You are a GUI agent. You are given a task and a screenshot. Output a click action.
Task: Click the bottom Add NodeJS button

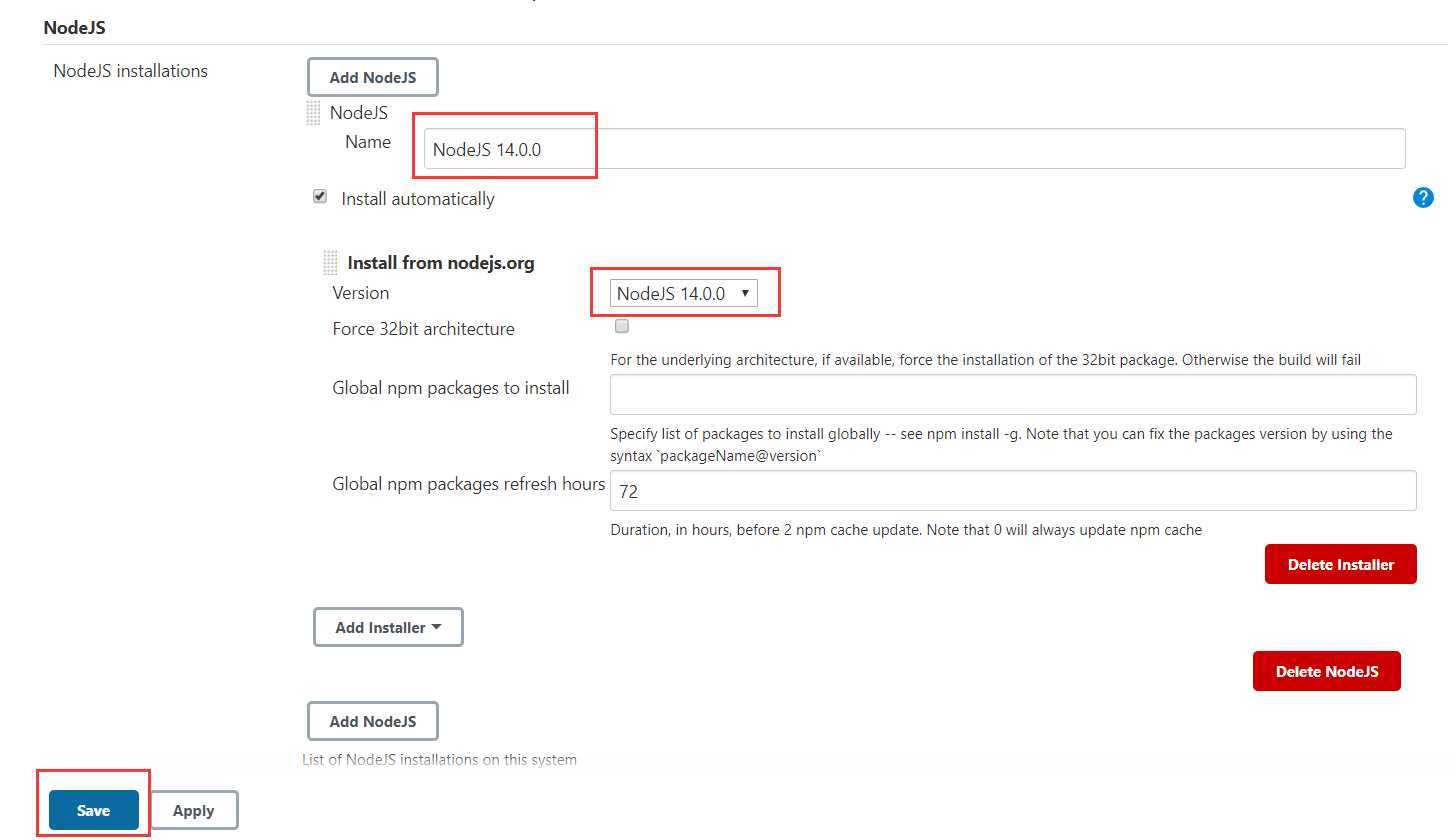pyautogui.click(x=372, y=721)
